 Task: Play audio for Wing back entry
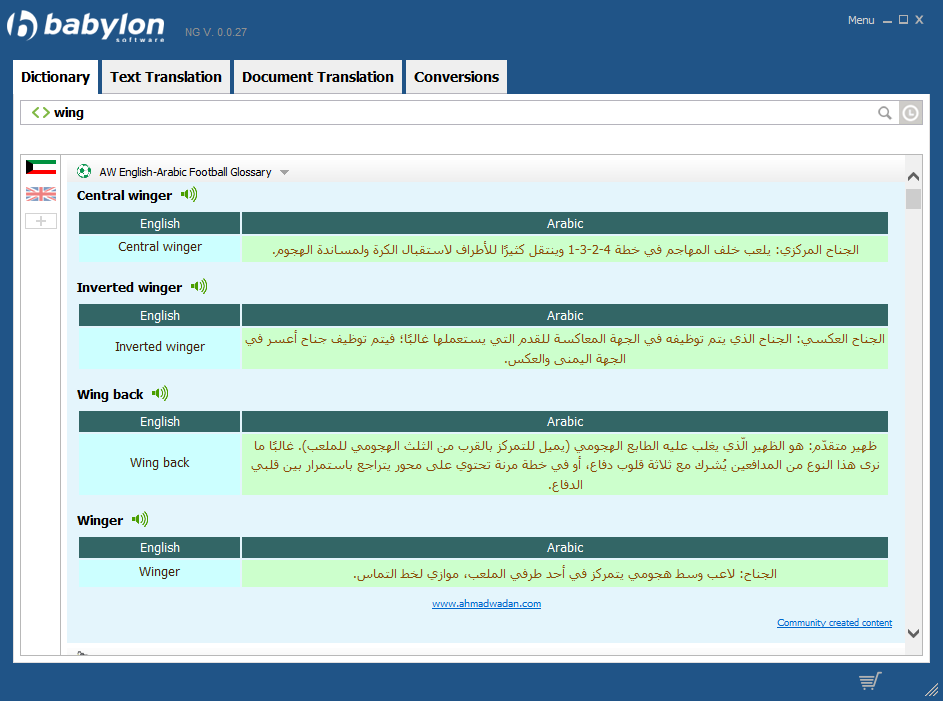160,394
